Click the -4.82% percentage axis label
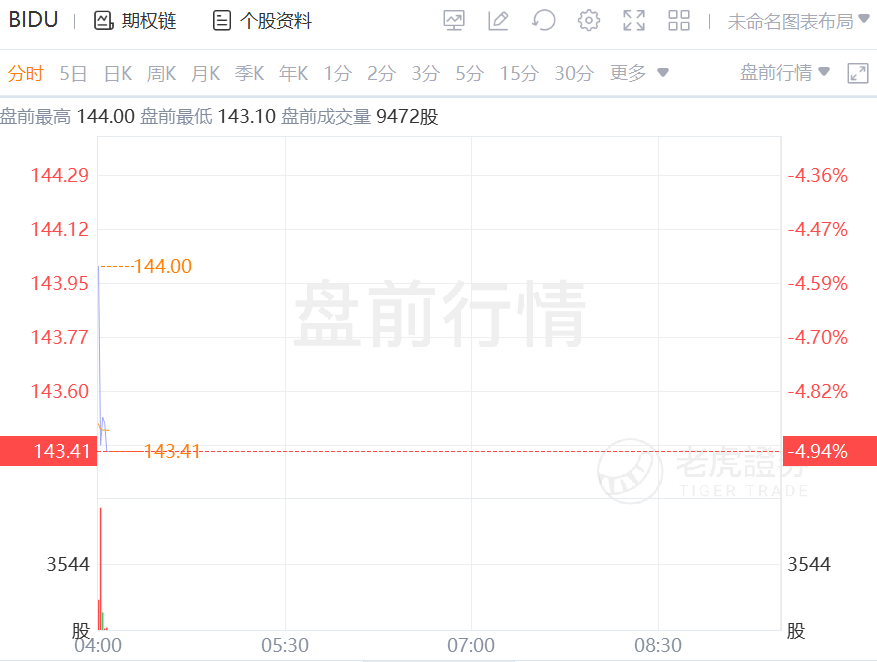Screen dimensions: 877x662 coord(818,391)
